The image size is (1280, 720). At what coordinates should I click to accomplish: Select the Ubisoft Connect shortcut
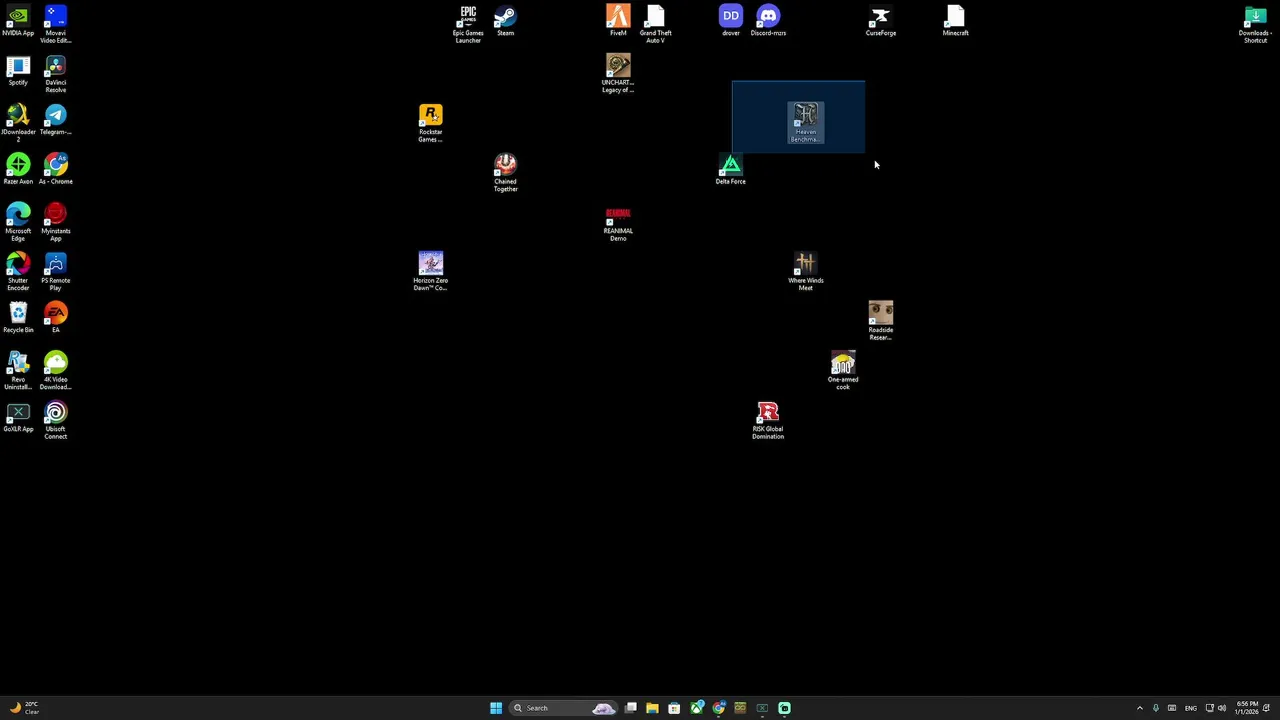tap(56, 421)
